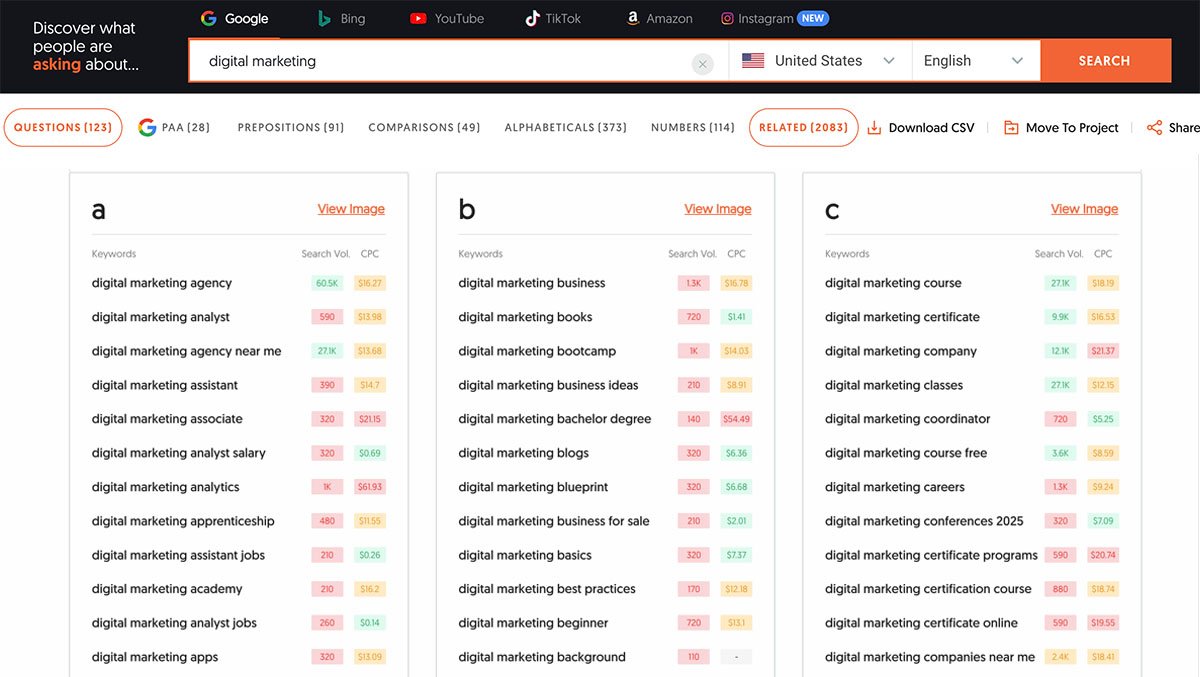Click keyword 'digital marketing certificate'
The height and width of the screenshot is (677, 1200).
[x=902, y=317]
